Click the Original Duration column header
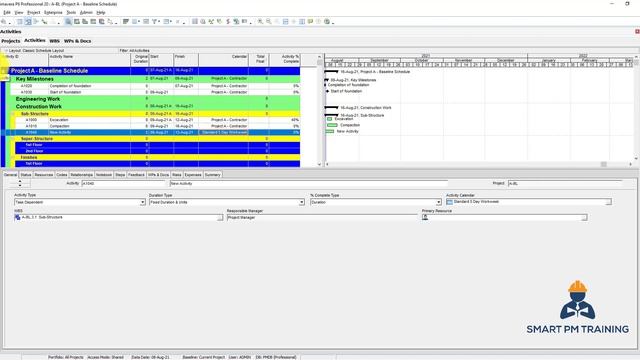Viewport: 640px width, 360px height. pos(140,60)
